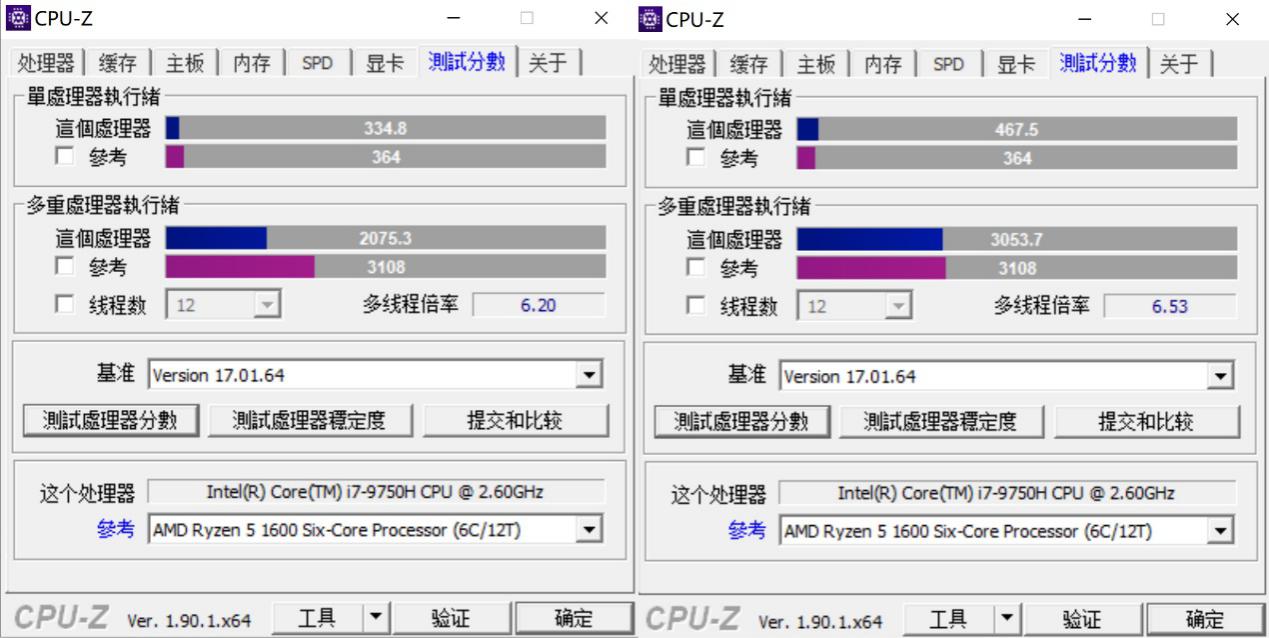Click multi-thread reference bar 3108 in right window
Screen dimensions: 1269x638
1017,267
